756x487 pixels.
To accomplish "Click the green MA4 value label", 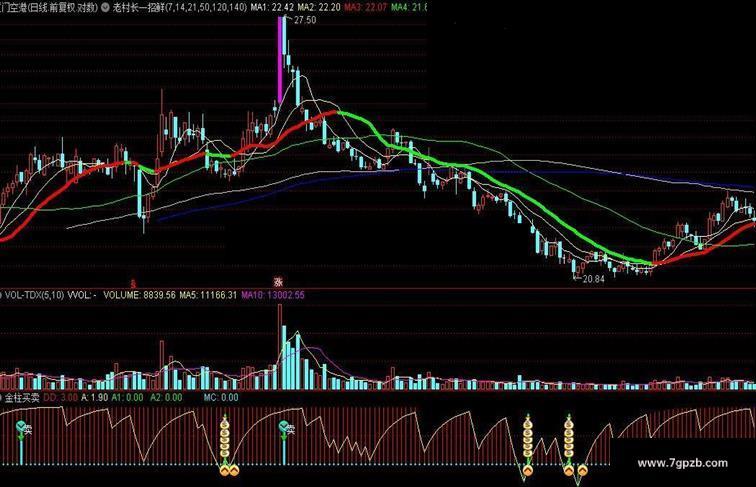I will coord(409,7).
